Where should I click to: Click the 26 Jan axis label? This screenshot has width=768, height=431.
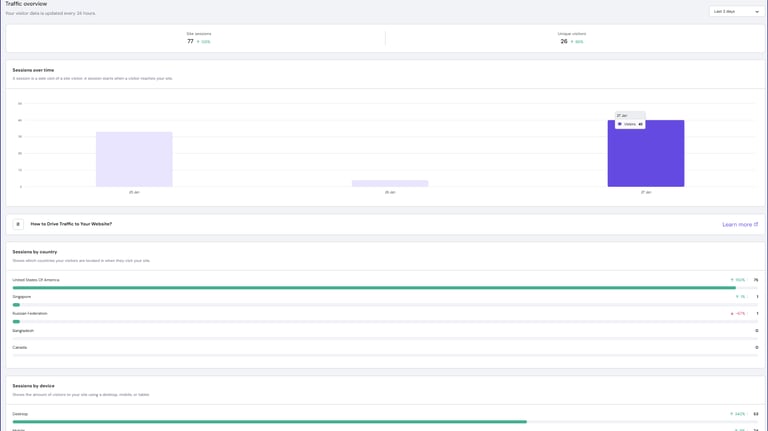point(390,192)
